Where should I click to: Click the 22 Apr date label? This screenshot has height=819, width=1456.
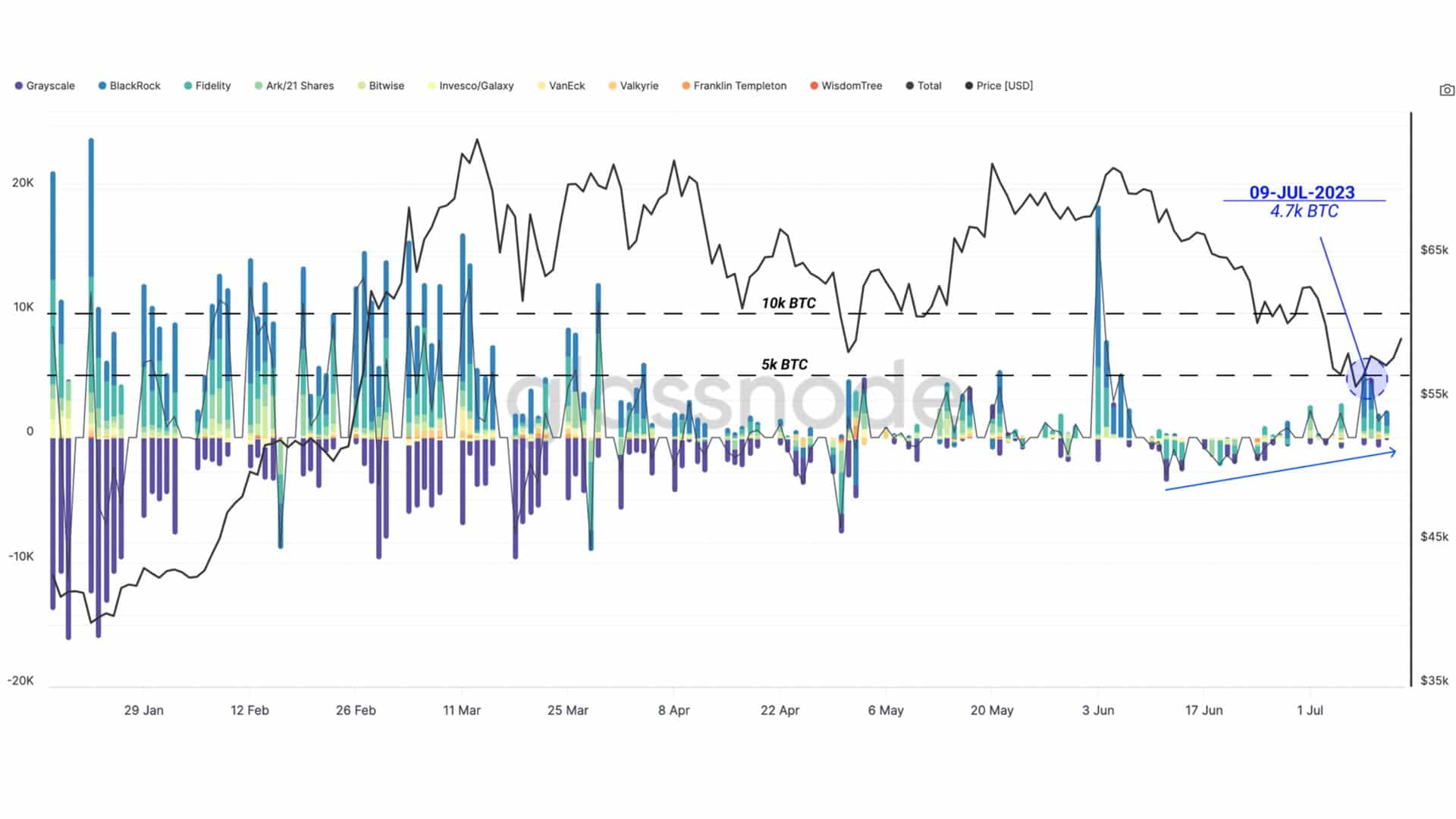pos(780,711)
